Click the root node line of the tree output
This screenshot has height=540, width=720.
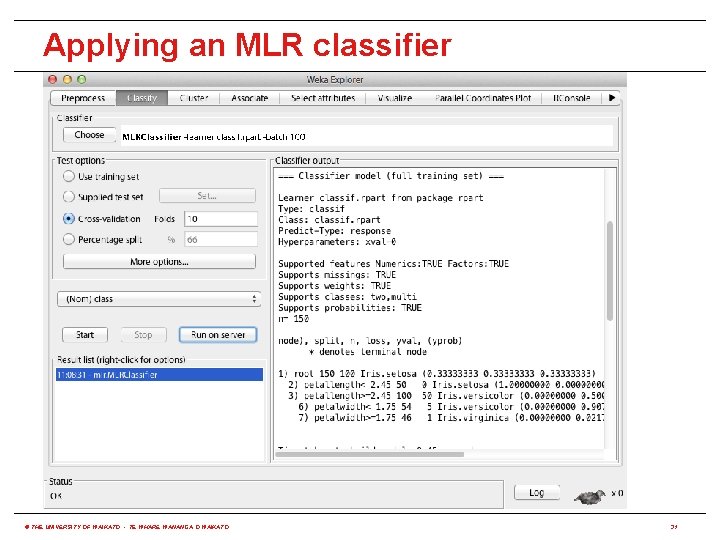click(437, 373)
